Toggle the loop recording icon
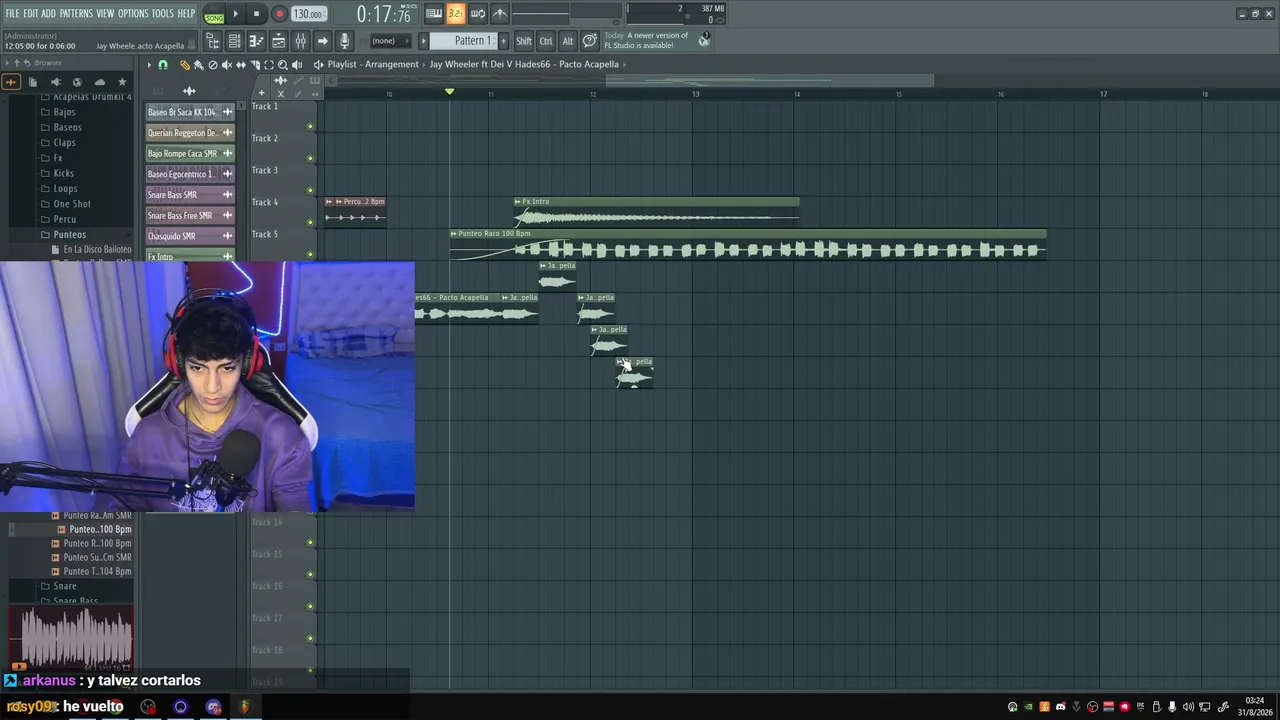Image resolution: width=1280 pixels, height=720 pixels. coord(478,13)
